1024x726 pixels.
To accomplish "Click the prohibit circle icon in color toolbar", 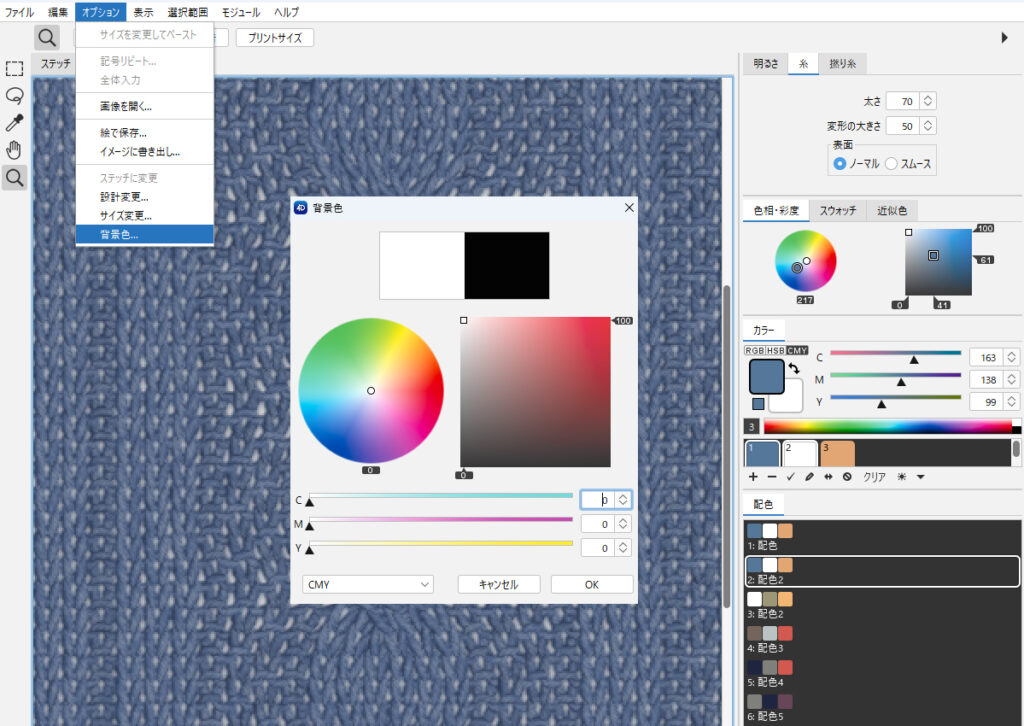I will coord(847,477).
